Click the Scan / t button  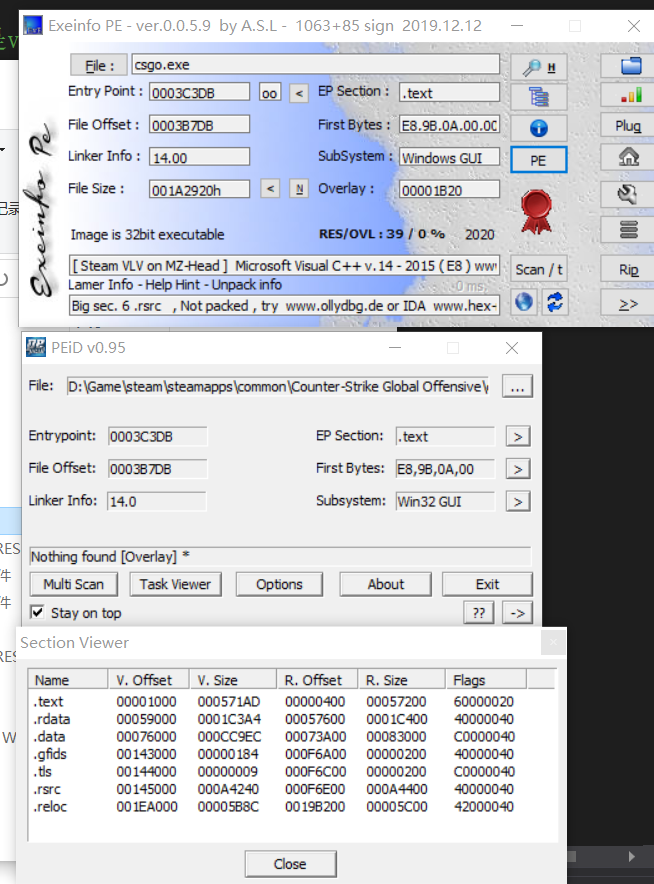click(x=538, y=269)
